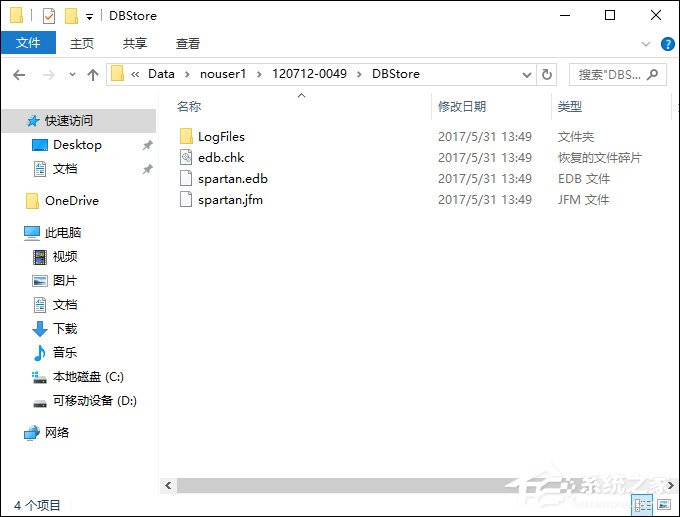The height and width of the screenshot is (517, 680).
Task: Click 恢复的文件碎片 type cell
Action: click(599, 157)
